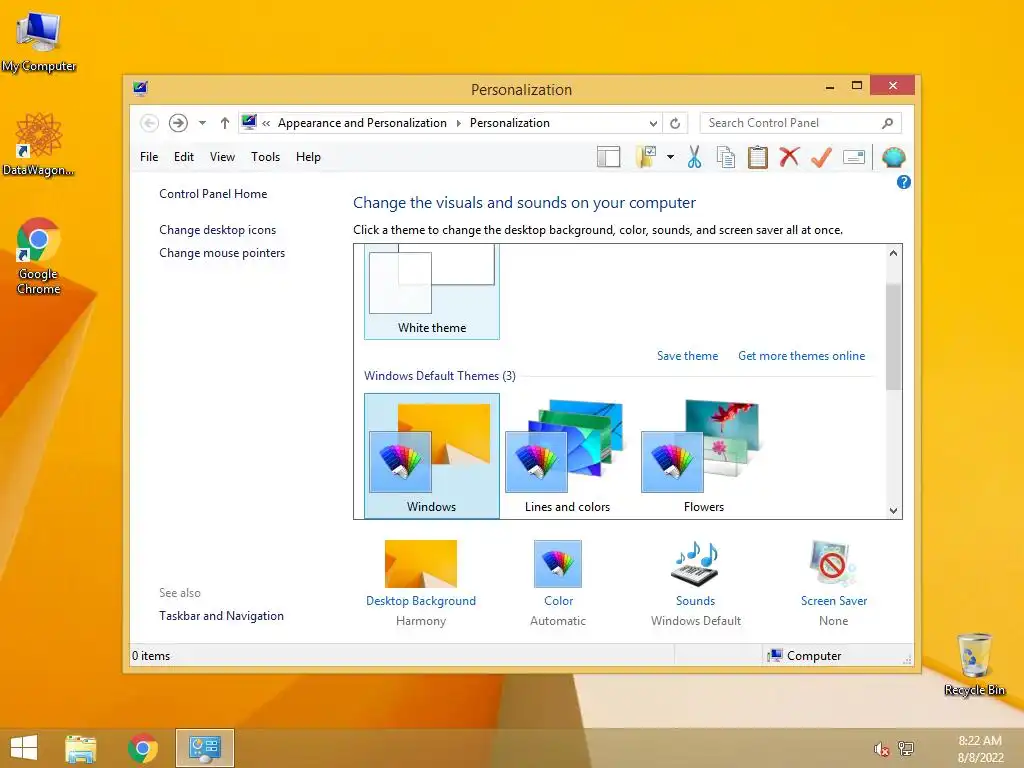Open the dropdown arrow beside folder options icon
Viewport: 1024px width, 768px height.
click(x=670, y=157)
